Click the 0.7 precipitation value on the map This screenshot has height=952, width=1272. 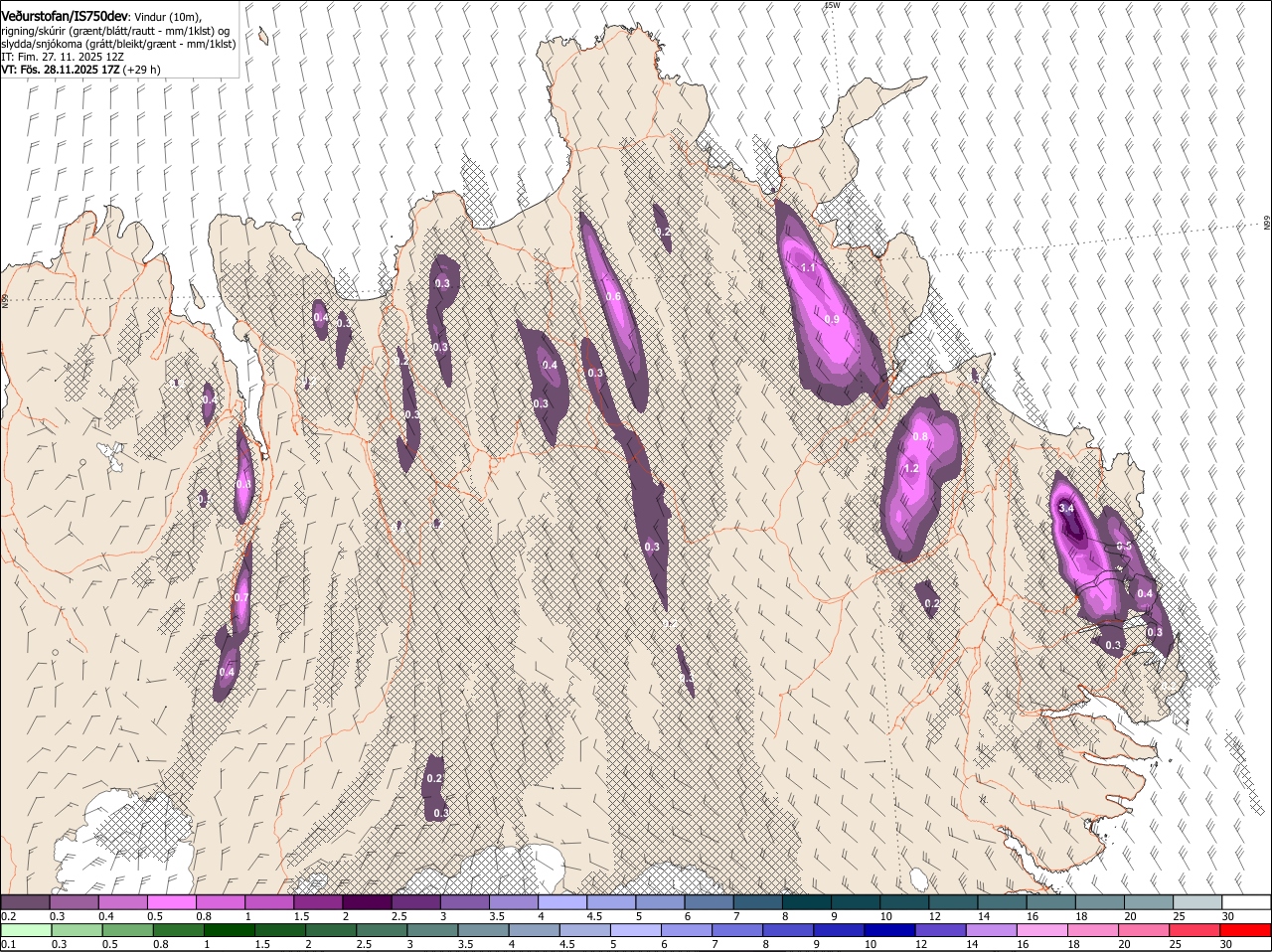click(240, 597)
